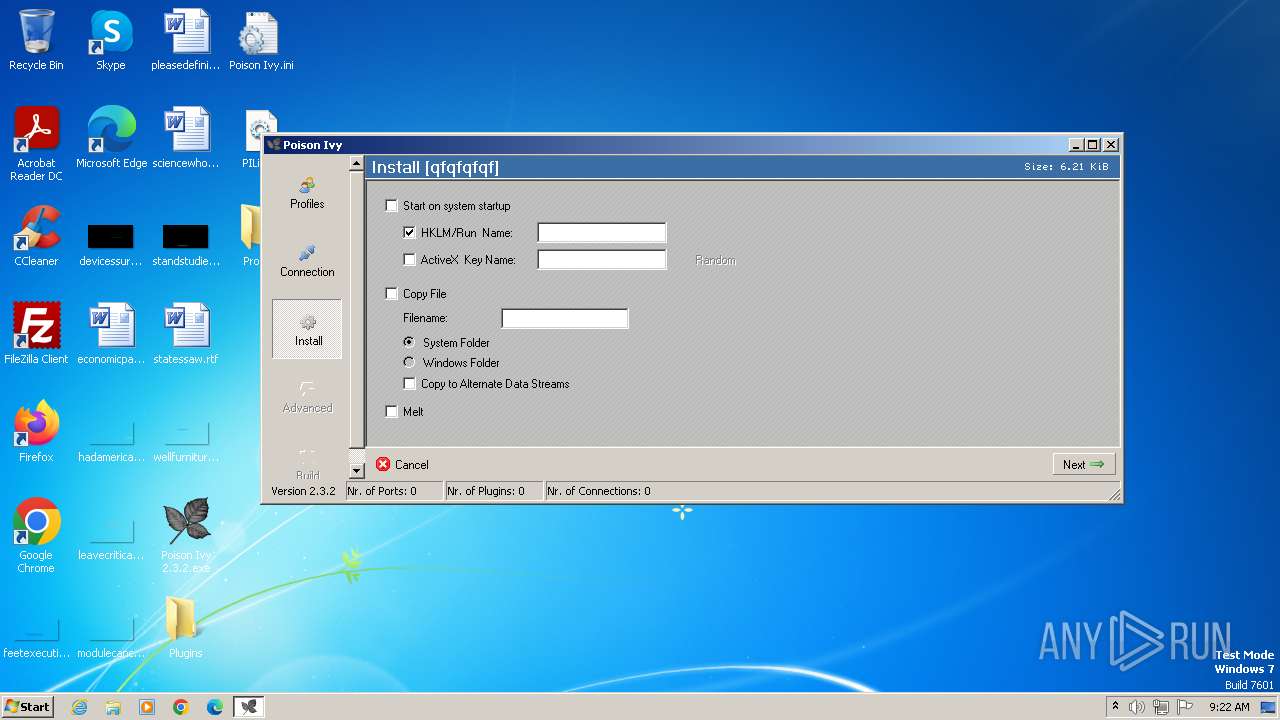The image size is (1280, 720).
Task: Open the Advanced section in sidebar
Action: point(307,396)
